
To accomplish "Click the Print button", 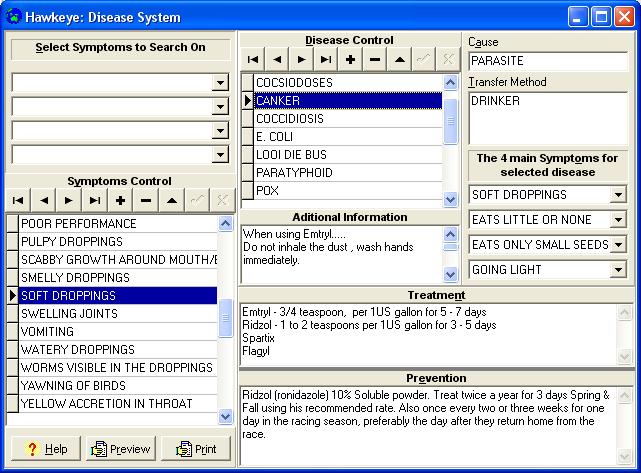I will pos(195,449).
